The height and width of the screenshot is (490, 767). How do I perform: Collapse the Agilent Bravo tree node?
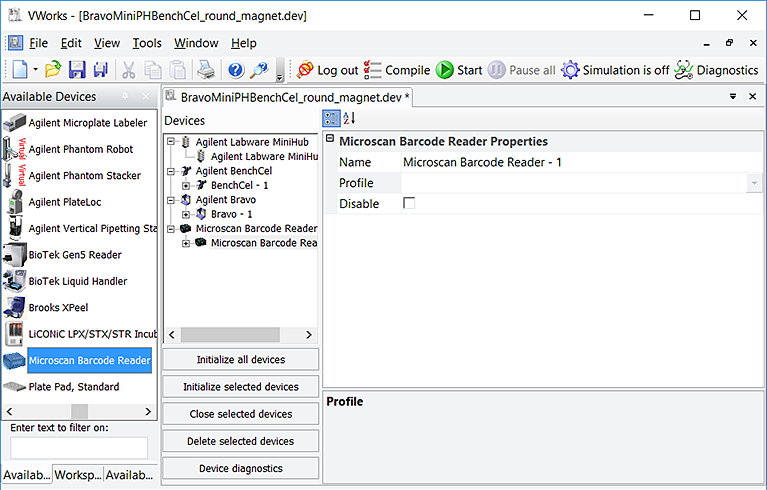[172, 200]
